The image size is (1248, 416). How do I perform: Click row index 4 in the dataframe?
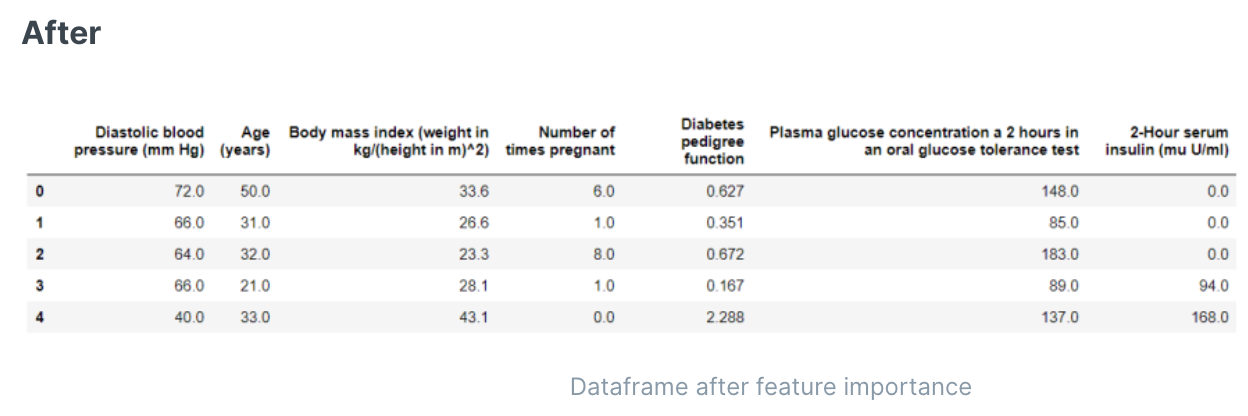[40, 317]
